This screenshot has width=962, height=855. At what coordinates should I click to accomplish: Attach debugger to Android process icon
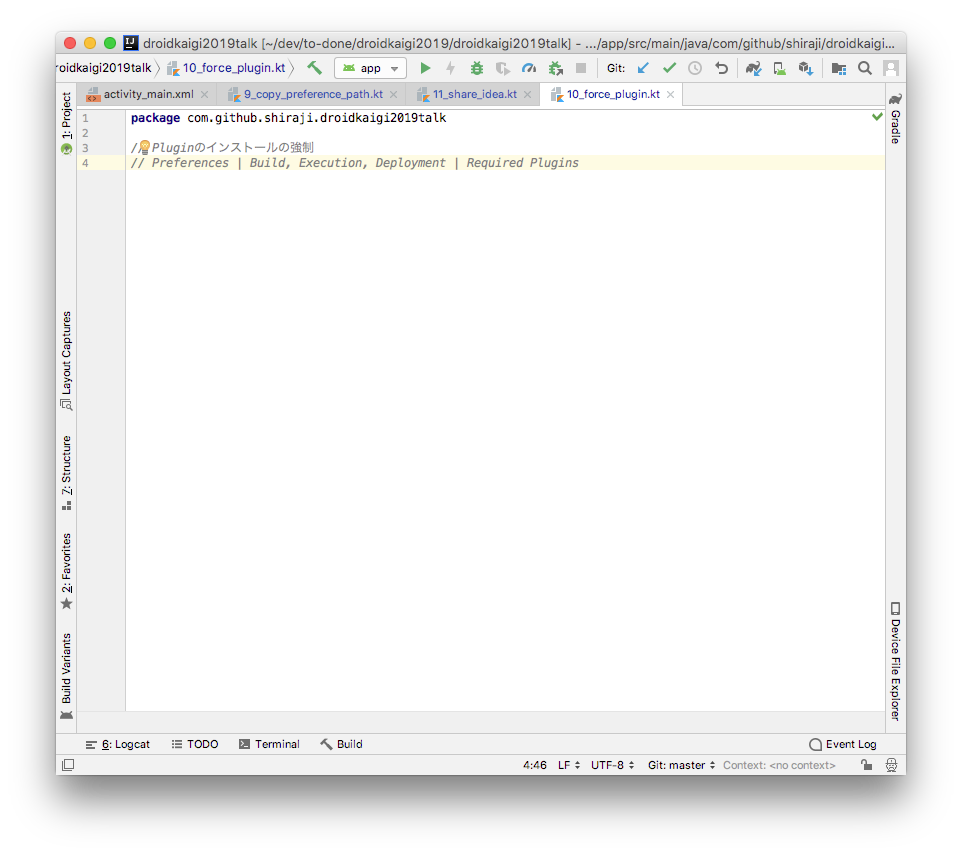(x=555, y=68)
